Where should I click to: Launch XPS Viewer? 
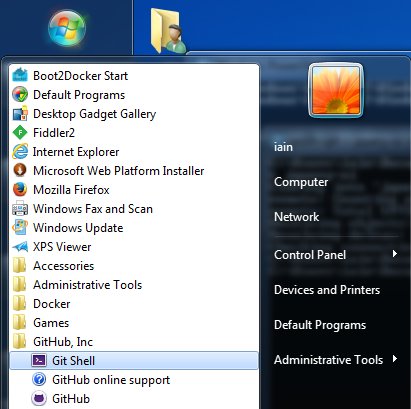click(62, 247)
